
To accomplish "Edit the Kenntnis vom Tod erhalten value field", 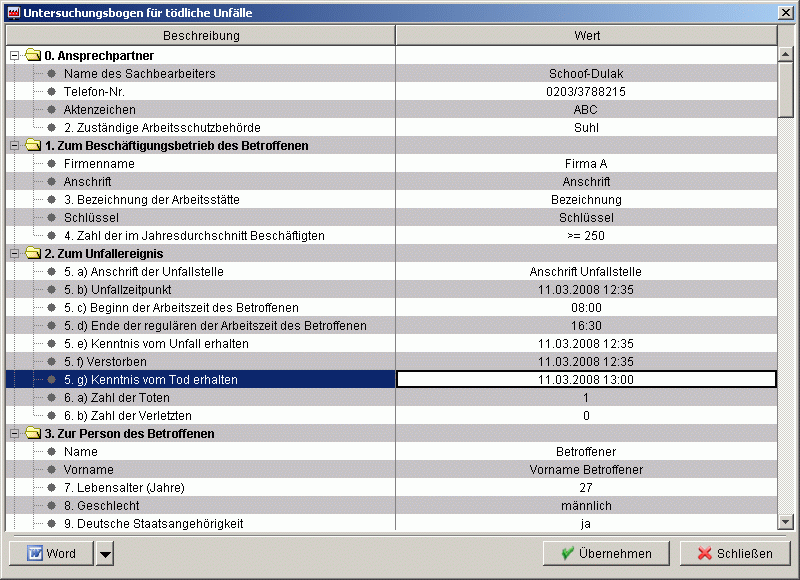I will tap(586, 379).
